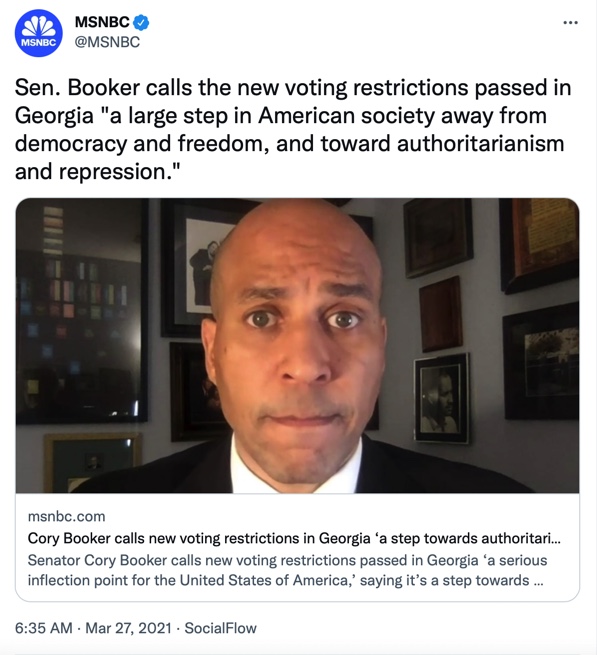Screen dimensions: 597x655
Task: Click the NBC peacock logo in avatar
Action: [38, 27]
